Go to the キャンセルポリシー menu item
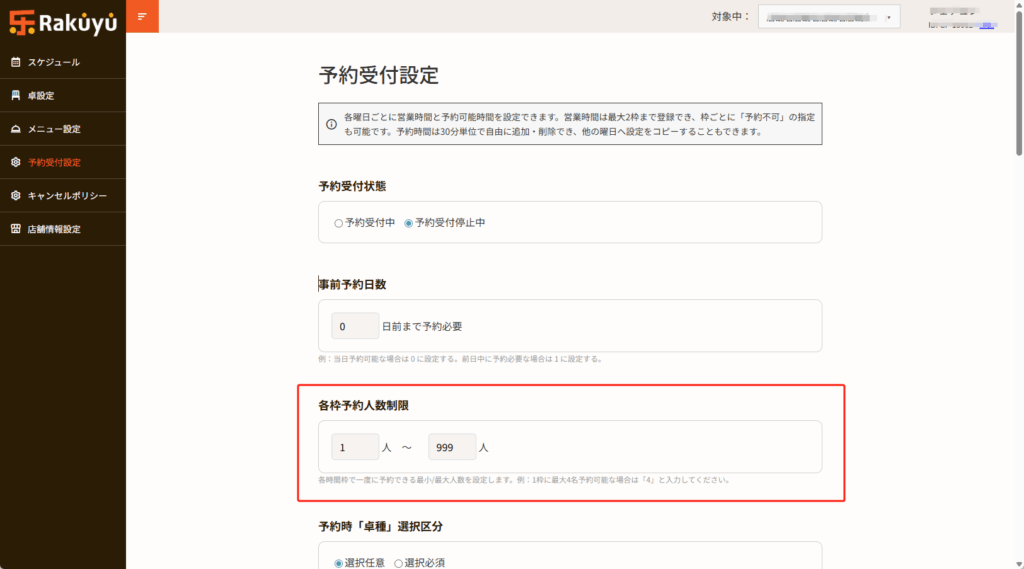The width and height of the screenshot is (1024, 569). tap(67, 195)
